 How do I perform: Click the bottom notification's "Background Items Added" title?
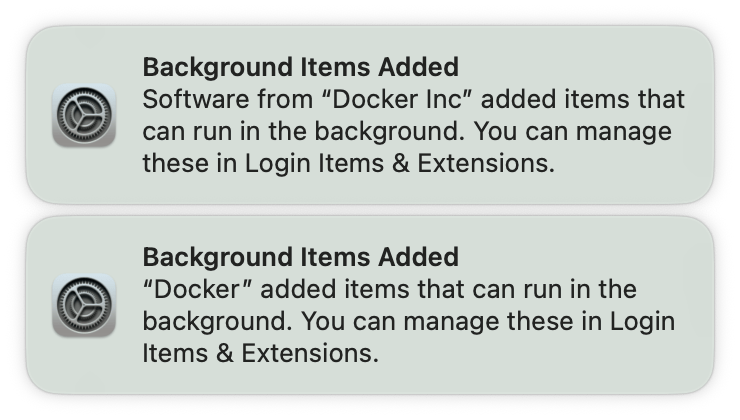click(300, 257)
